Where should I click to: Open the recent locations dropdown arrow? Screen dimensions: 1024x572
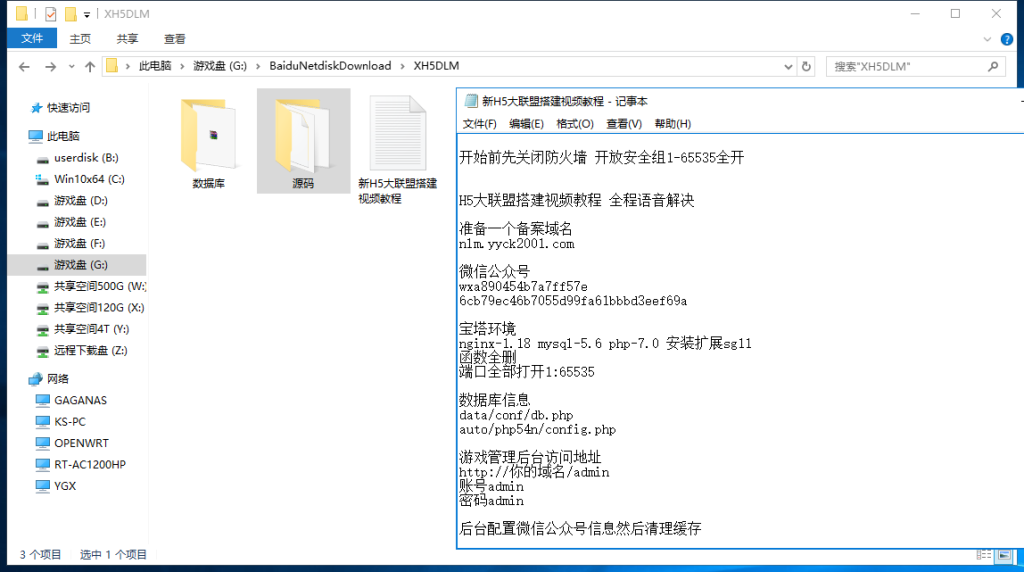click(71, 67)
